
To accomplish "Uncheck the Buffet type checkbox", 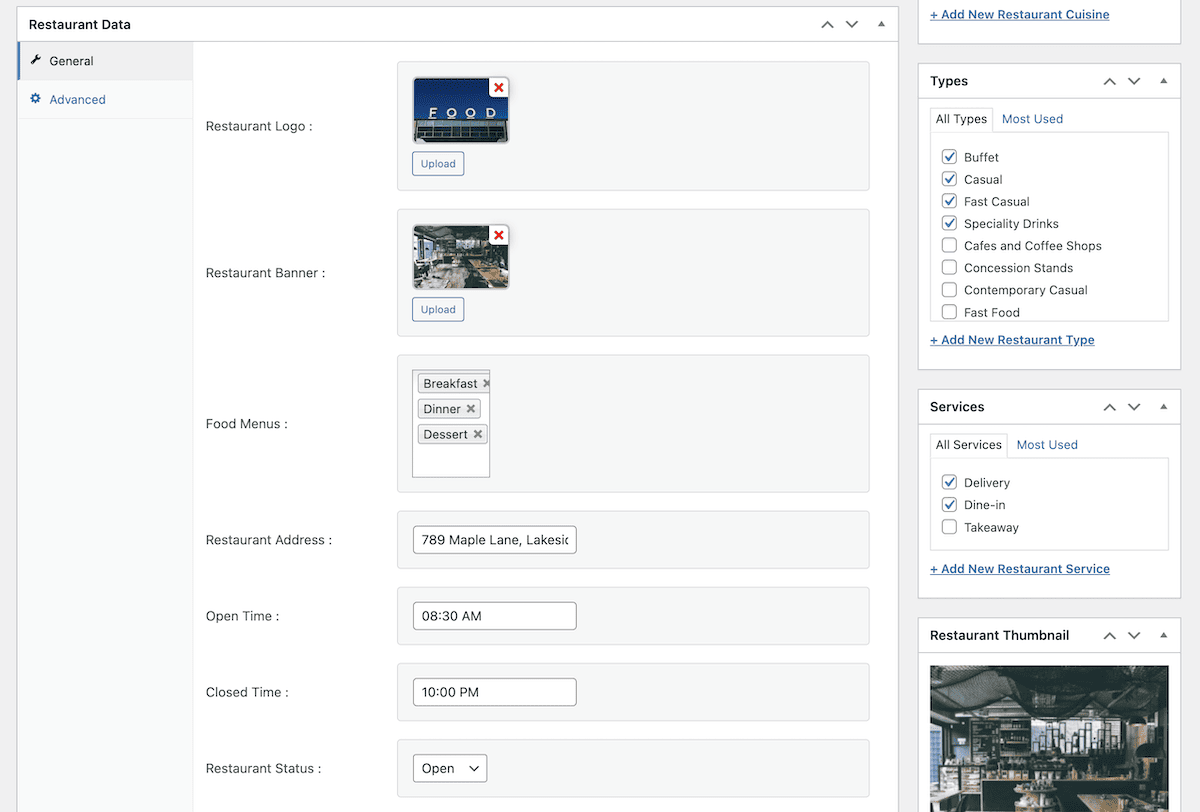I will [949, 157].
